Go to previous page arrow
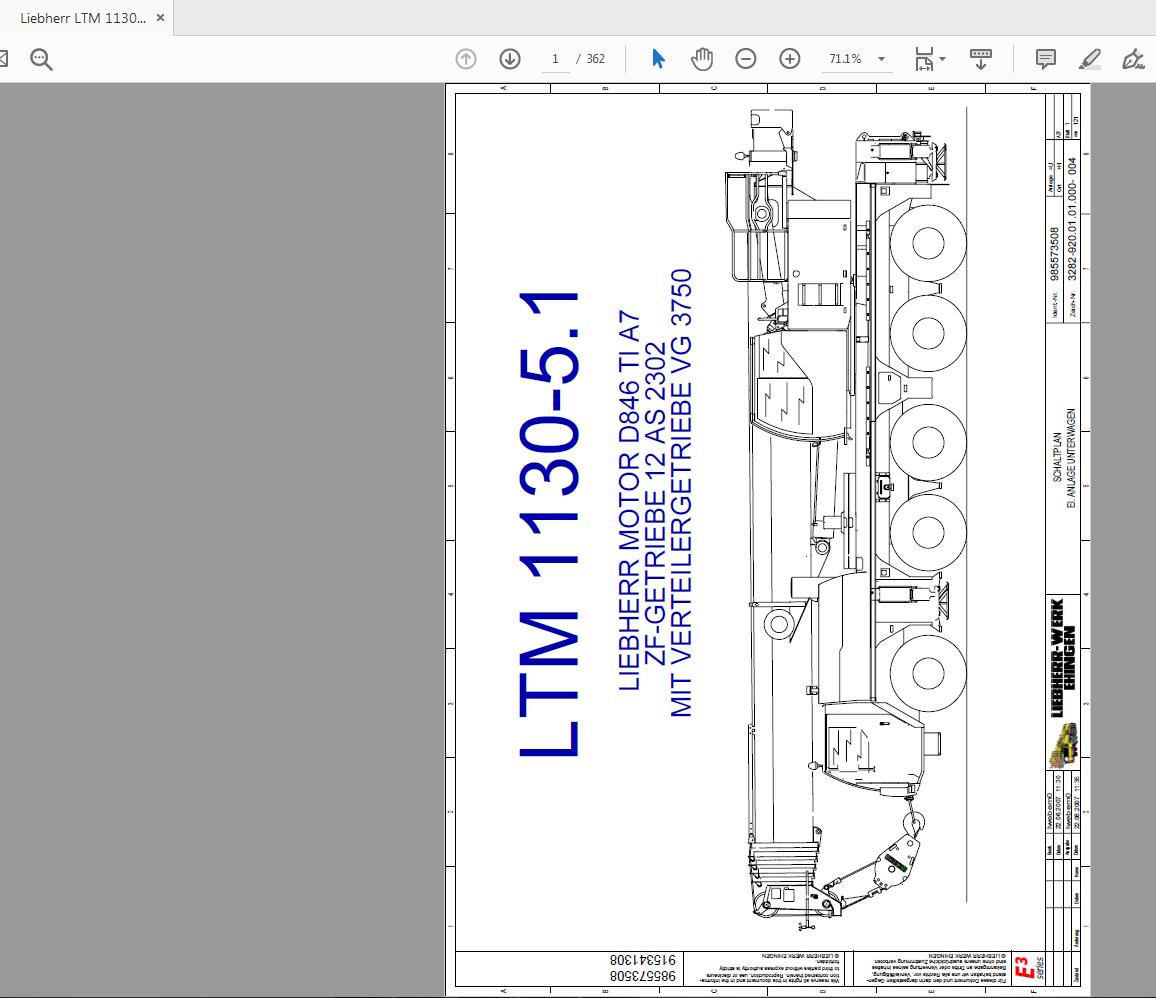The image size is (1156, 998). pos(466,59)
